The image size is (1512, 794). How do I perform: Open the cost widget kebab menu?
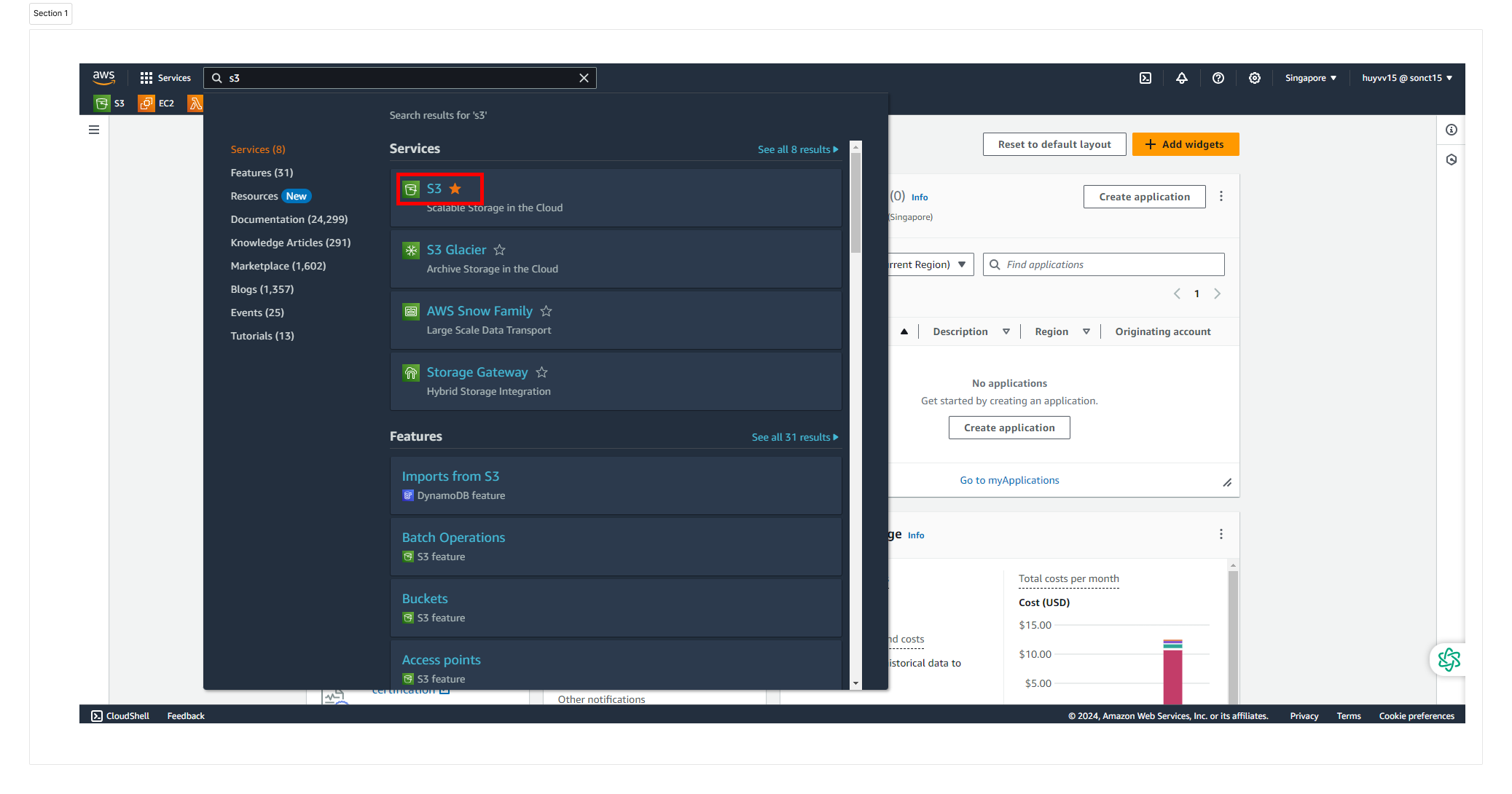pyautogui.click(x=1221, y=535)
